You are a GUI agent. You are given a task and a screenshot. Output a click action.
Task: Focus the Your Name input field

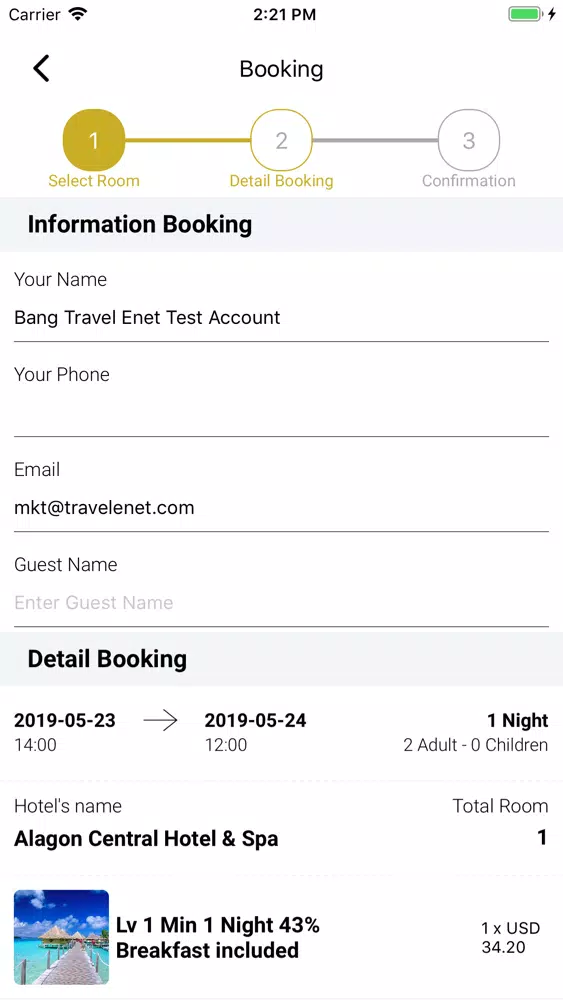point(281,318)
